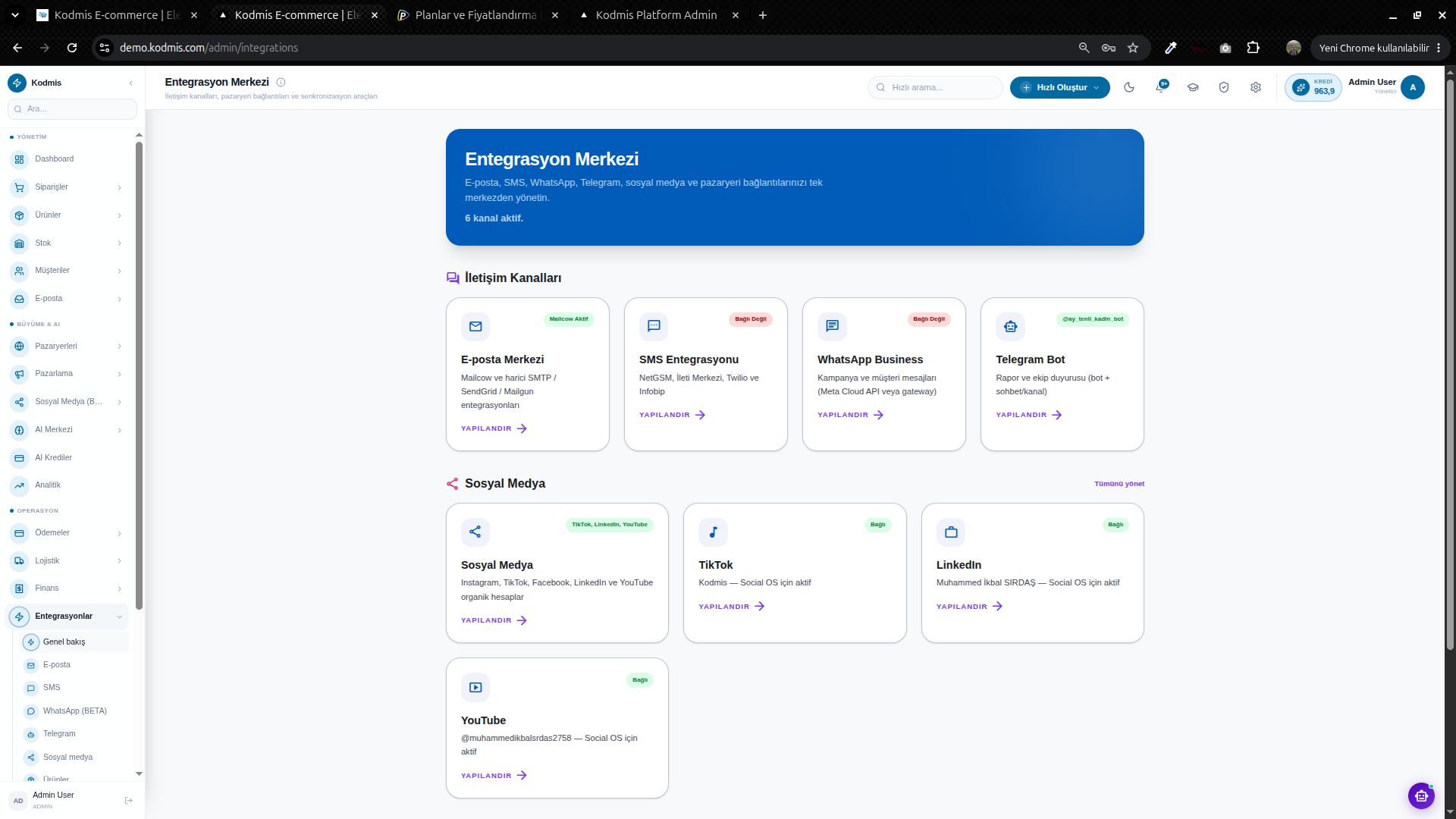This screenshot has width=1456, height=819.
Task: Click the Telegram Bot robot icon
Action: tap(1010, 327)
